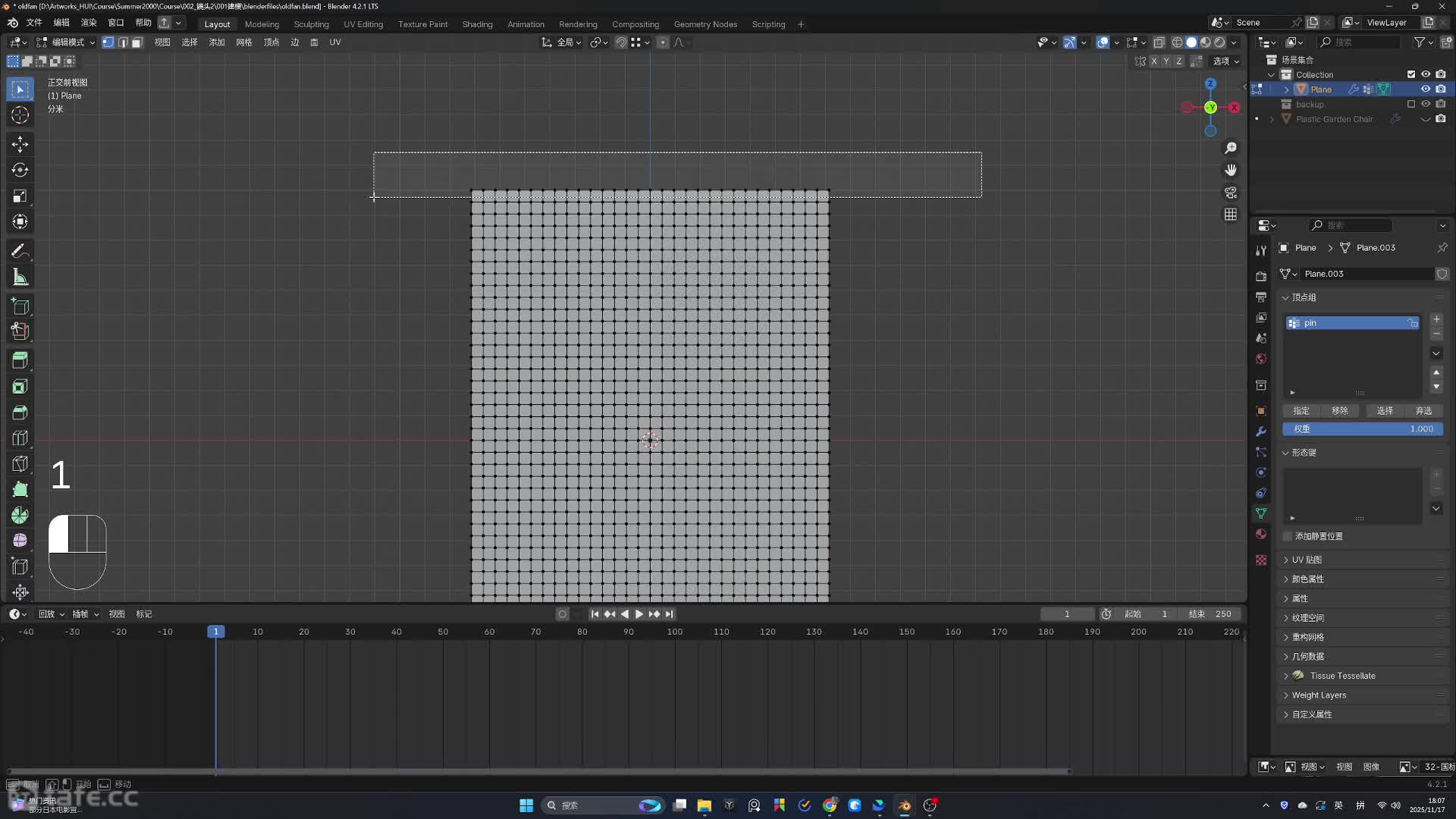This screenshot has height=819, width=1456.
Task: Open the 网格 mesh menu
Action: pyautogui.click(x=243, y=42)
